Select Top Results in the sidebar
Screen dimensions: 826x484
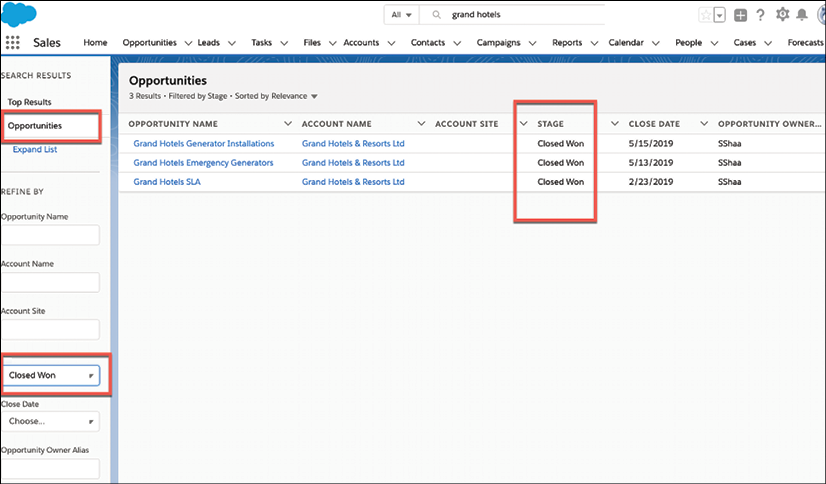pos(30,102)
